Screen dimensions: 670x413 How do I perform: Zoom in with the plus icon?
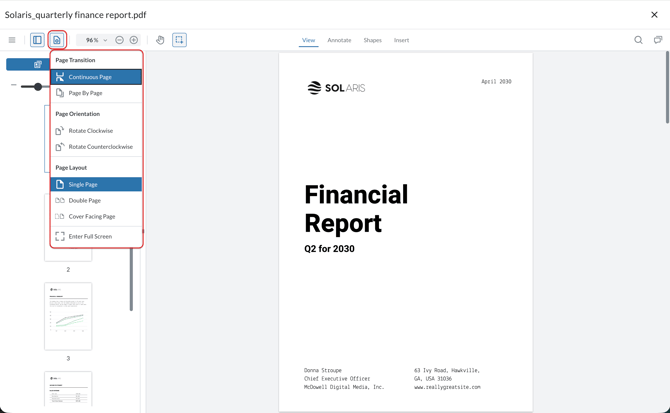coord(134,40)
